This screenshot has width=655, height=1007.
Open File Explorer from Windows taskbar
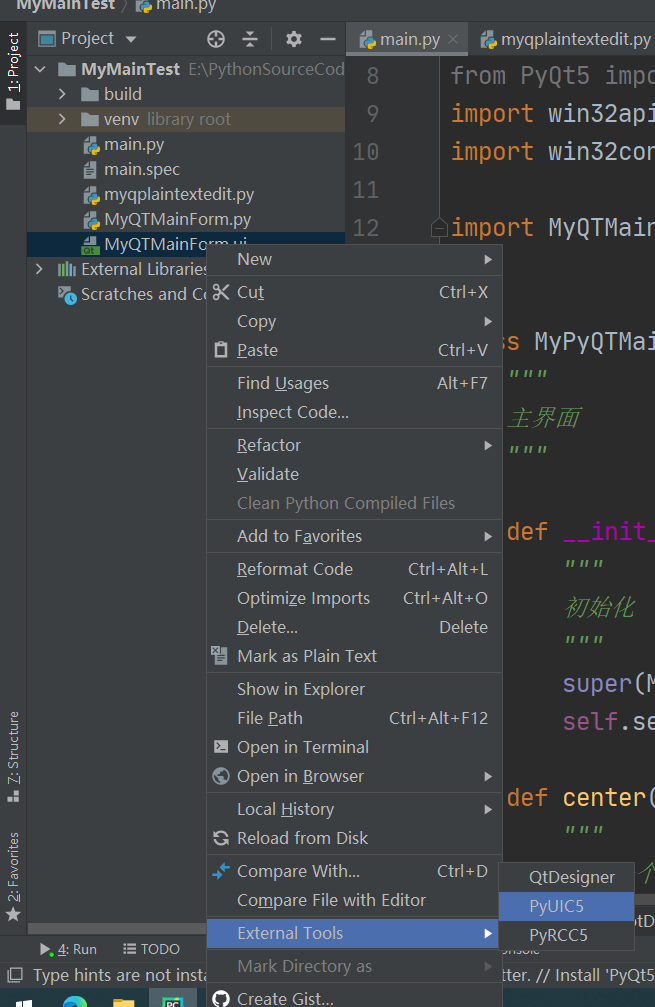click(123, 1001)
